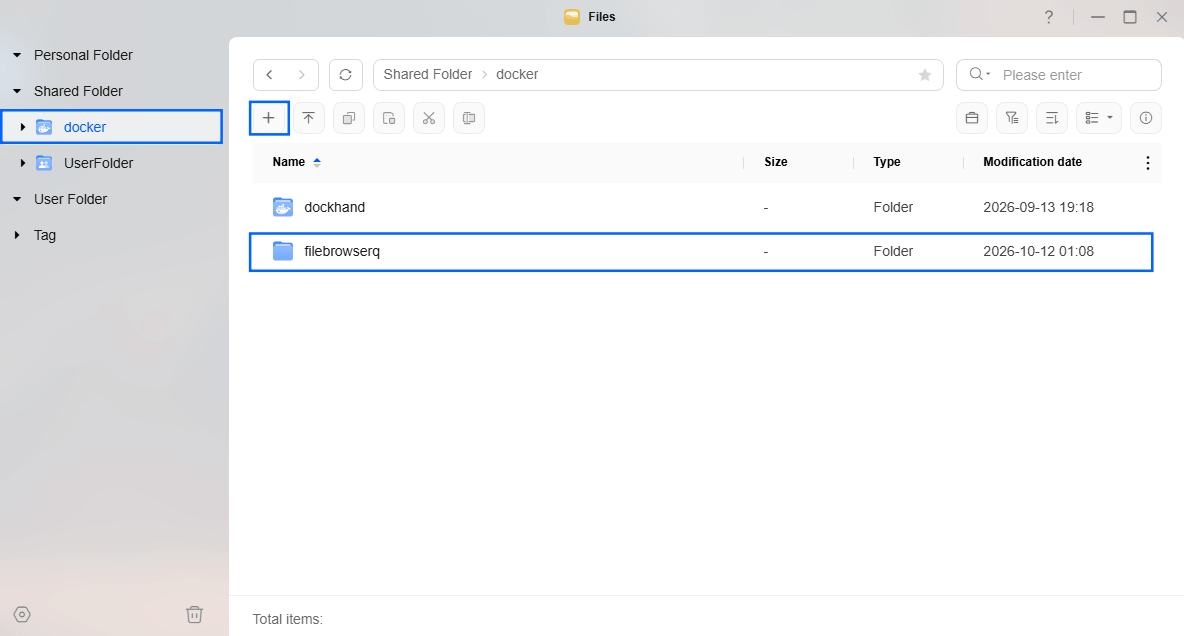Click docker in the breadcrumb path
The width and height of the screenshot is (1184, 636).
[x=517, y=74]
